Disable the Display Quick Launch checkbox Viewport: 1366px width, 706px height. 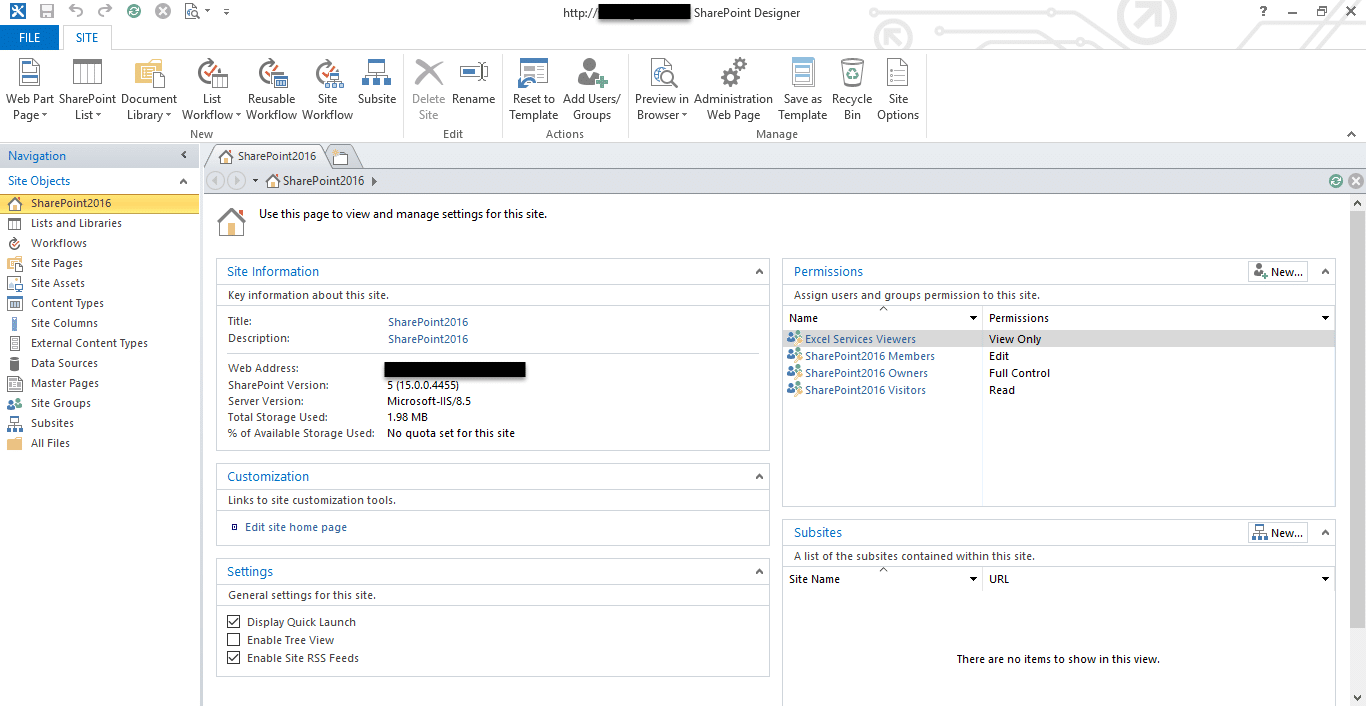coord(234,622)
